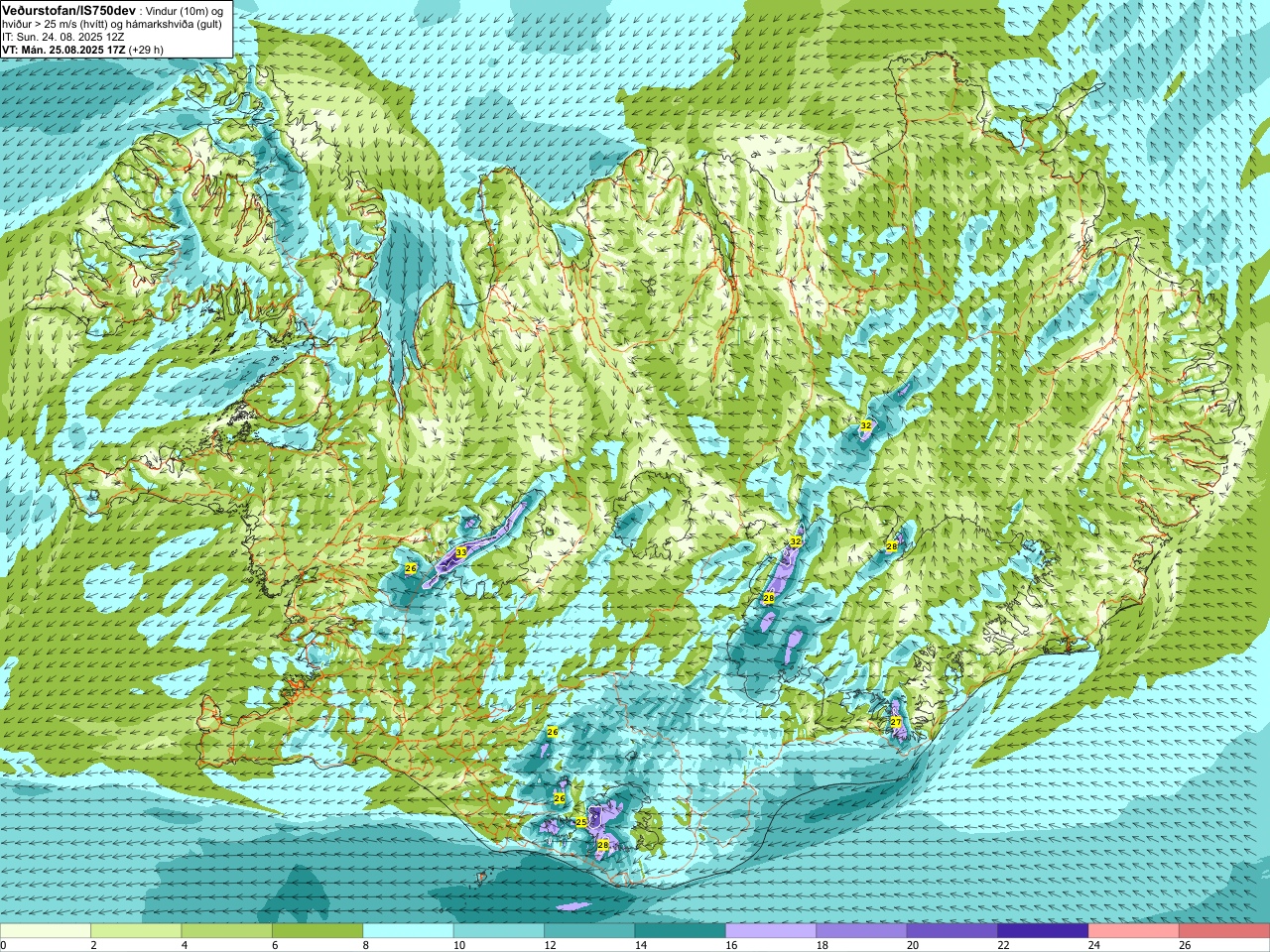This screenshot has height=952, width=1270.
Task: Click the 12–14 m/s teal legend swatch
Action: coord(590,931)
